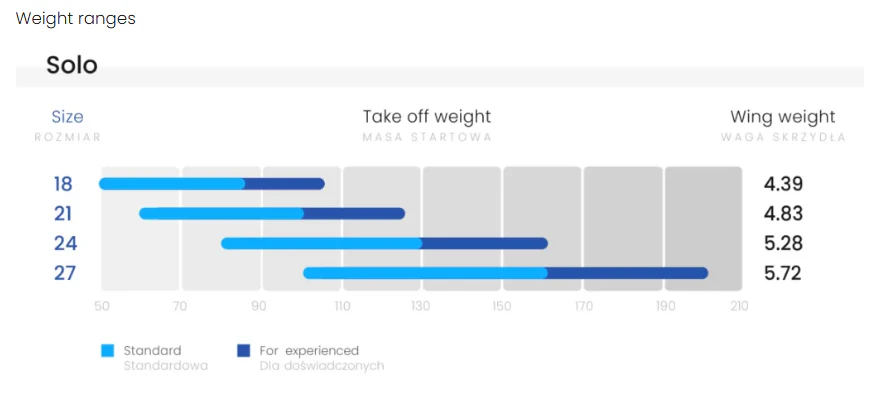Viewport: 886px width, 397px height.
Task: Click the 210 axis tick label
Action: pyautogui.click(x=739, y=307)
